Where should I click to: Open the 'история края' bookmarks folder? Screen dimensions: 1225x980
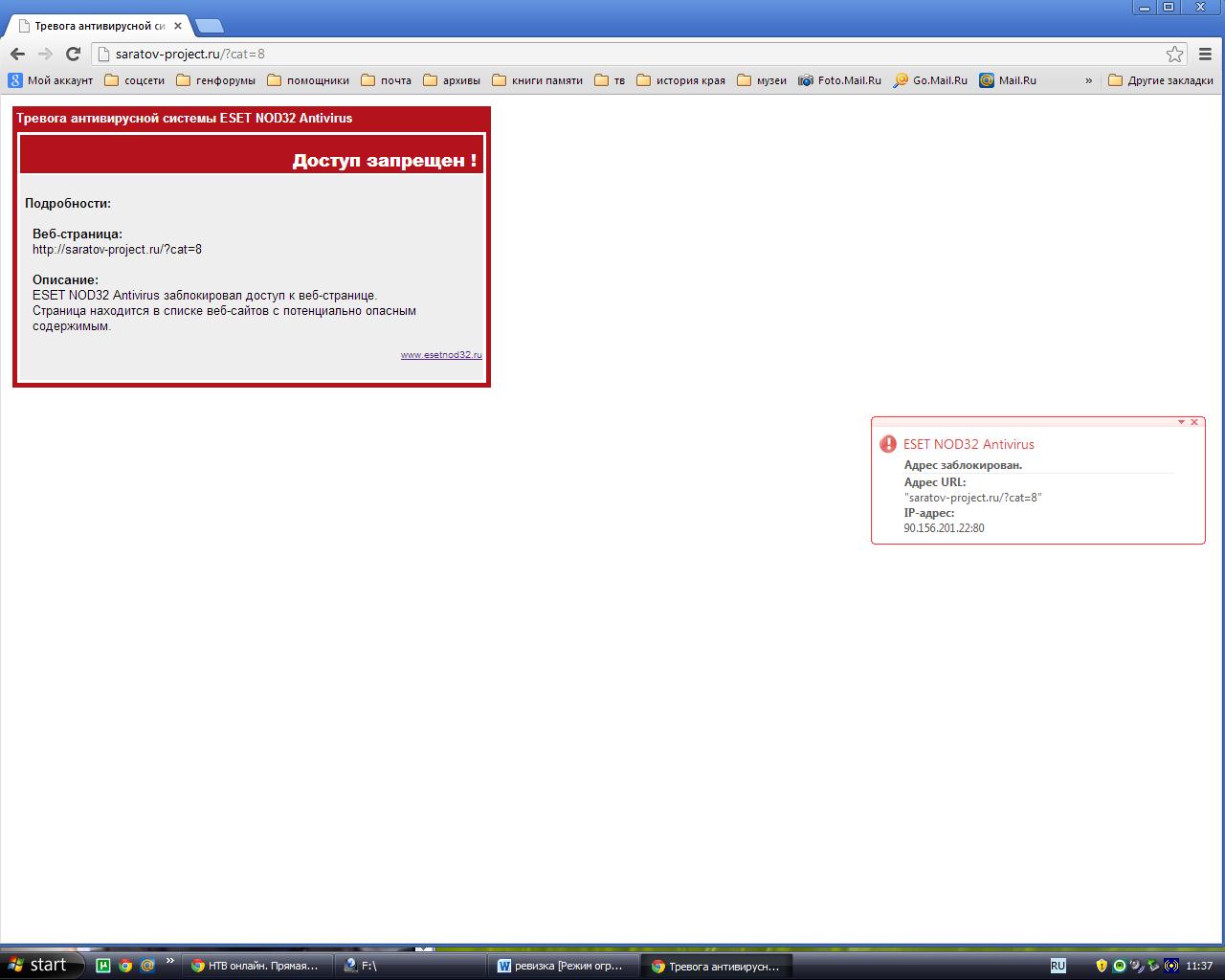(x=680, y=80)
